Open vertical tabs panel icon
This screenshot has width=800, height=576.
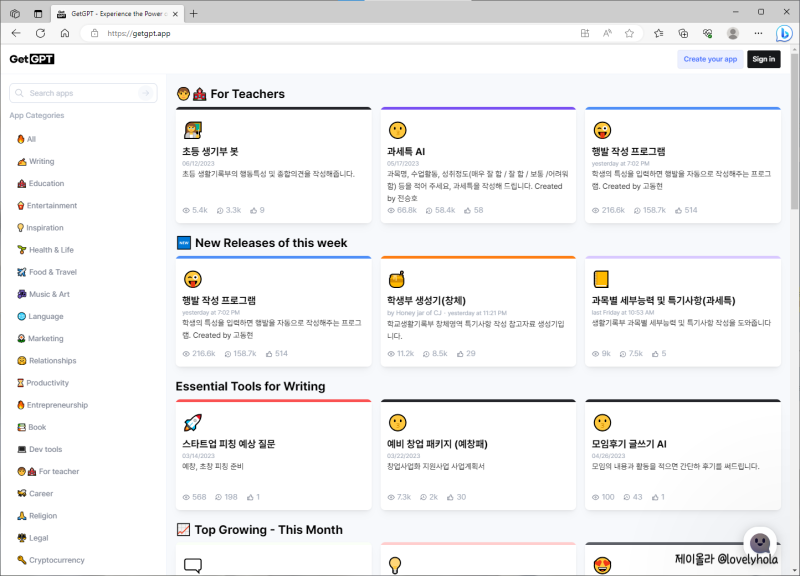38,14
